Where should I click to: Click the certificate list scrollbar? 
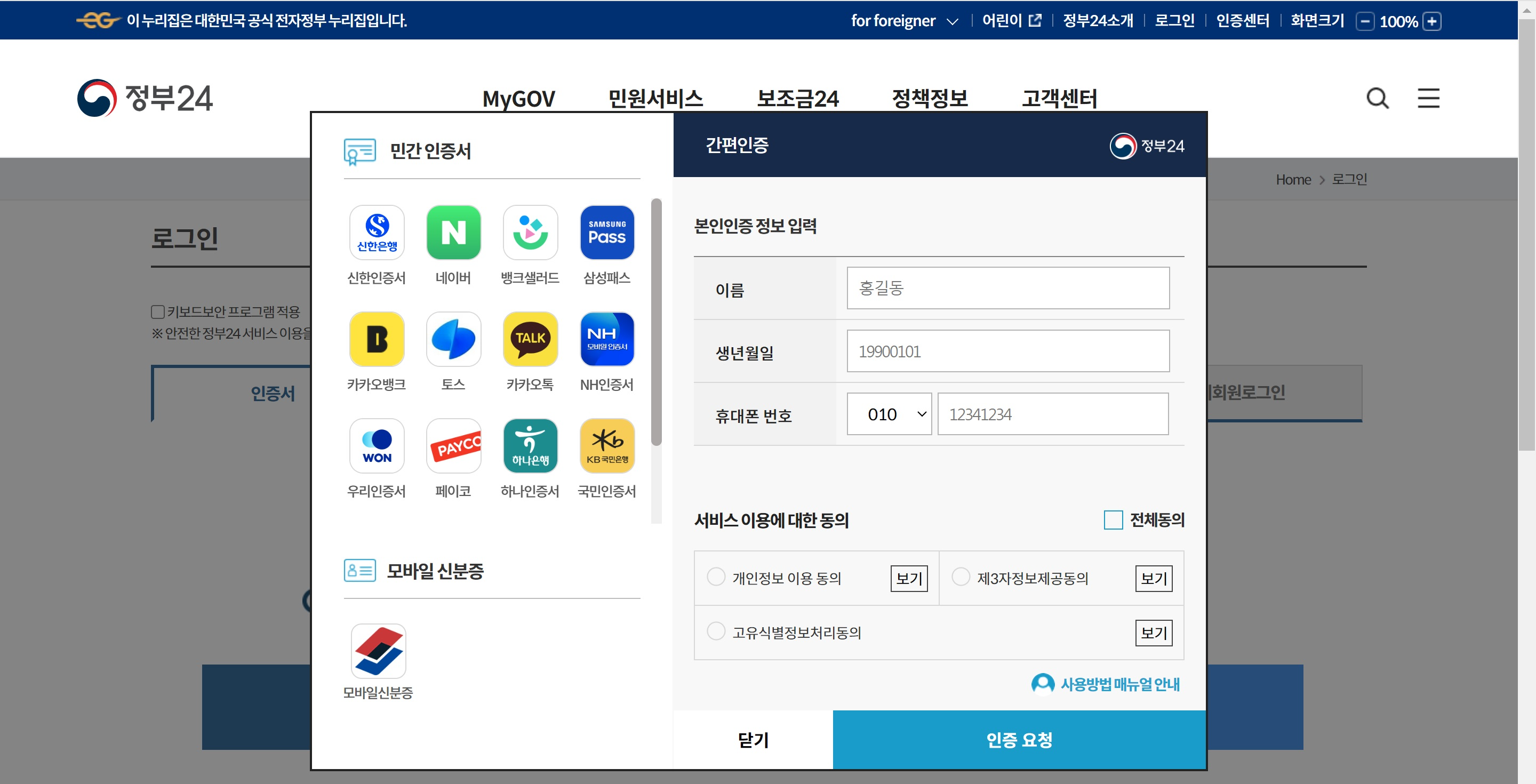[656, 322]
